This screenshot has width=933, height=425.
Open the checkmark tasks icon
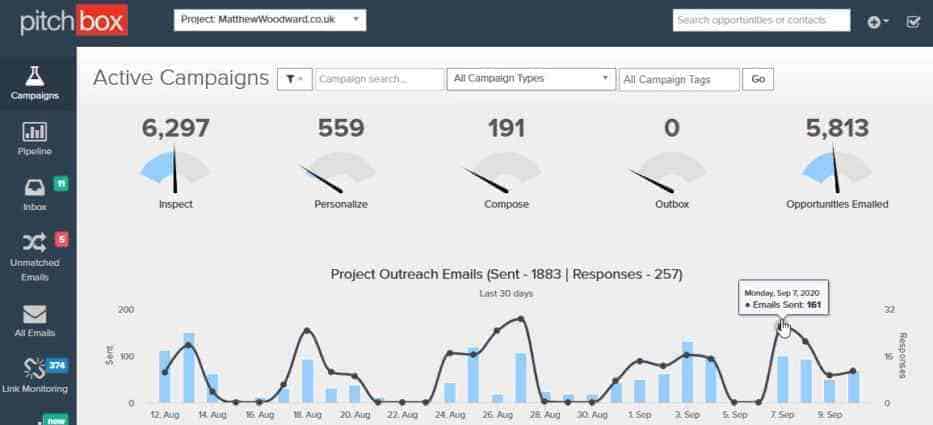click(x=913, y=22)
